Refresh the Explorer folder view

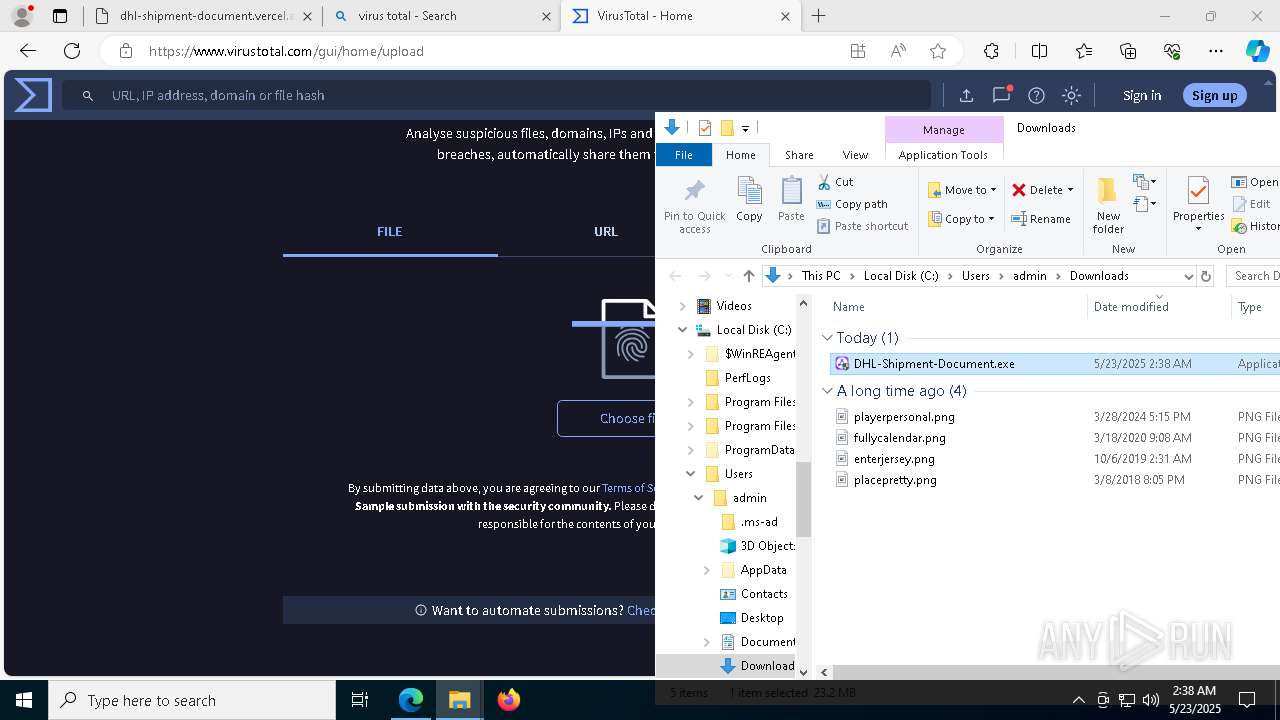tap(1206, 276)
